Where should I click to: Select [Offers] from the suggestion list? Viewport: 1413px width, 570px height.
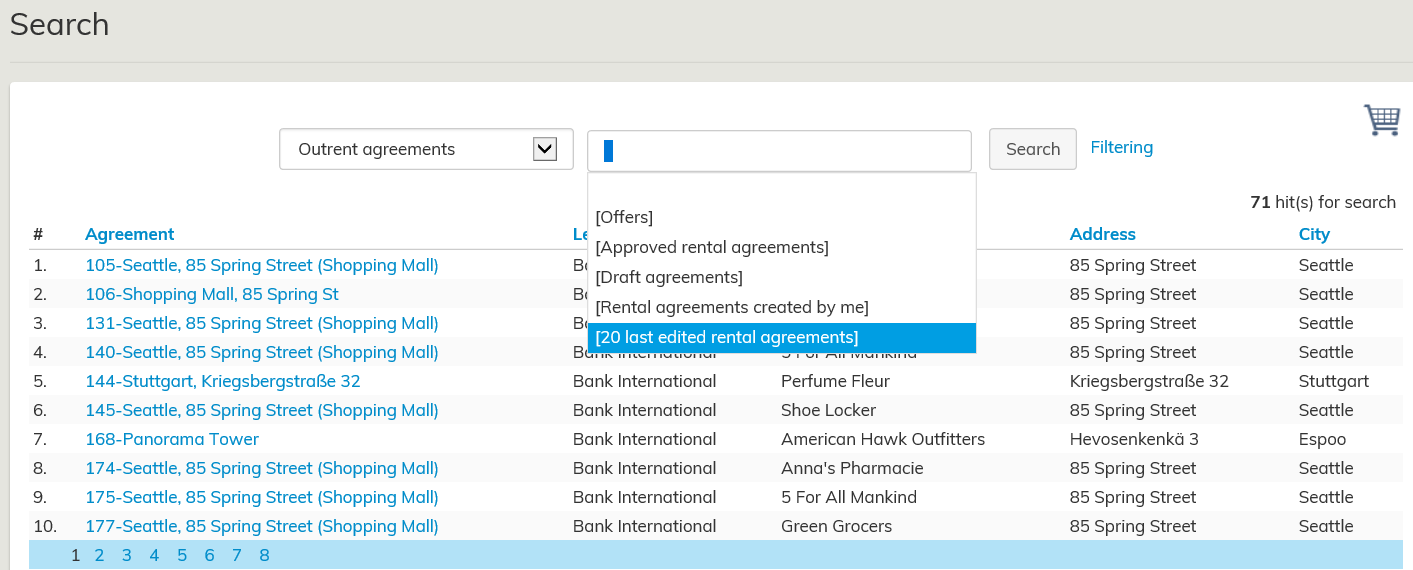coord(624,217)
